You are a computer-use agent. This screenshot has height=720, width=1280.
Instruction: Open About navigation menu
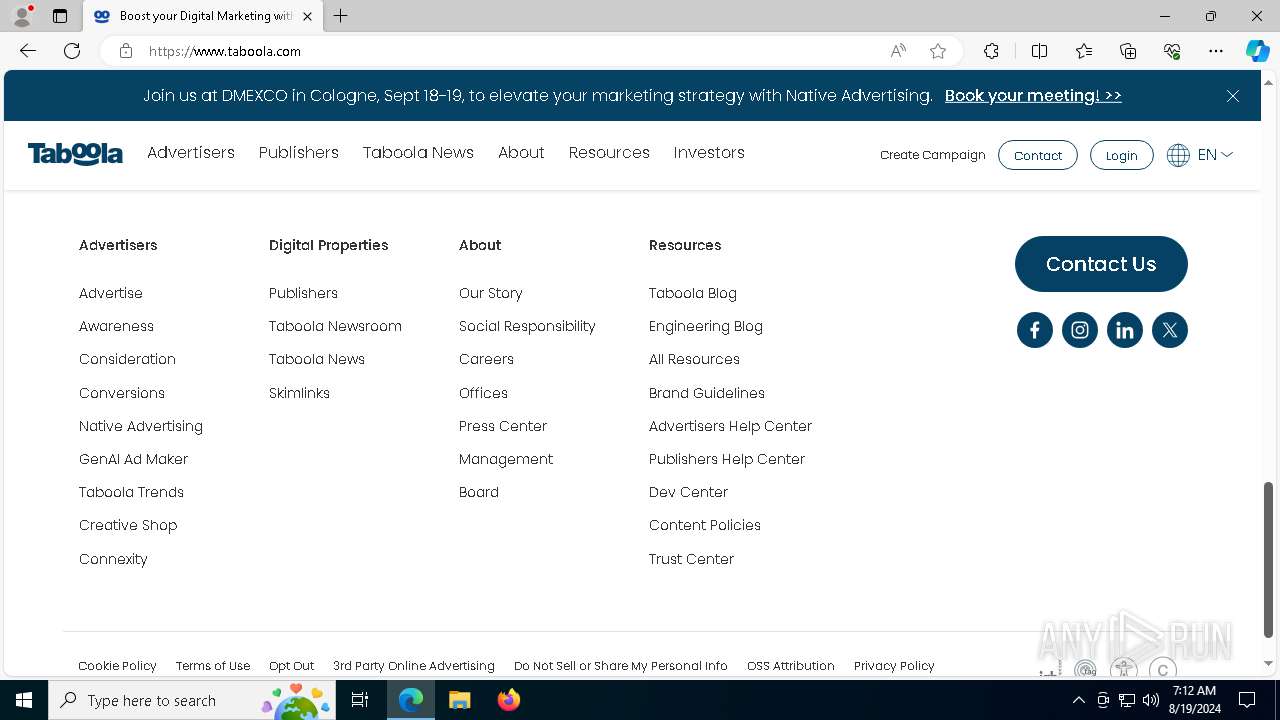pyautogui.click(x=521, y=153)
